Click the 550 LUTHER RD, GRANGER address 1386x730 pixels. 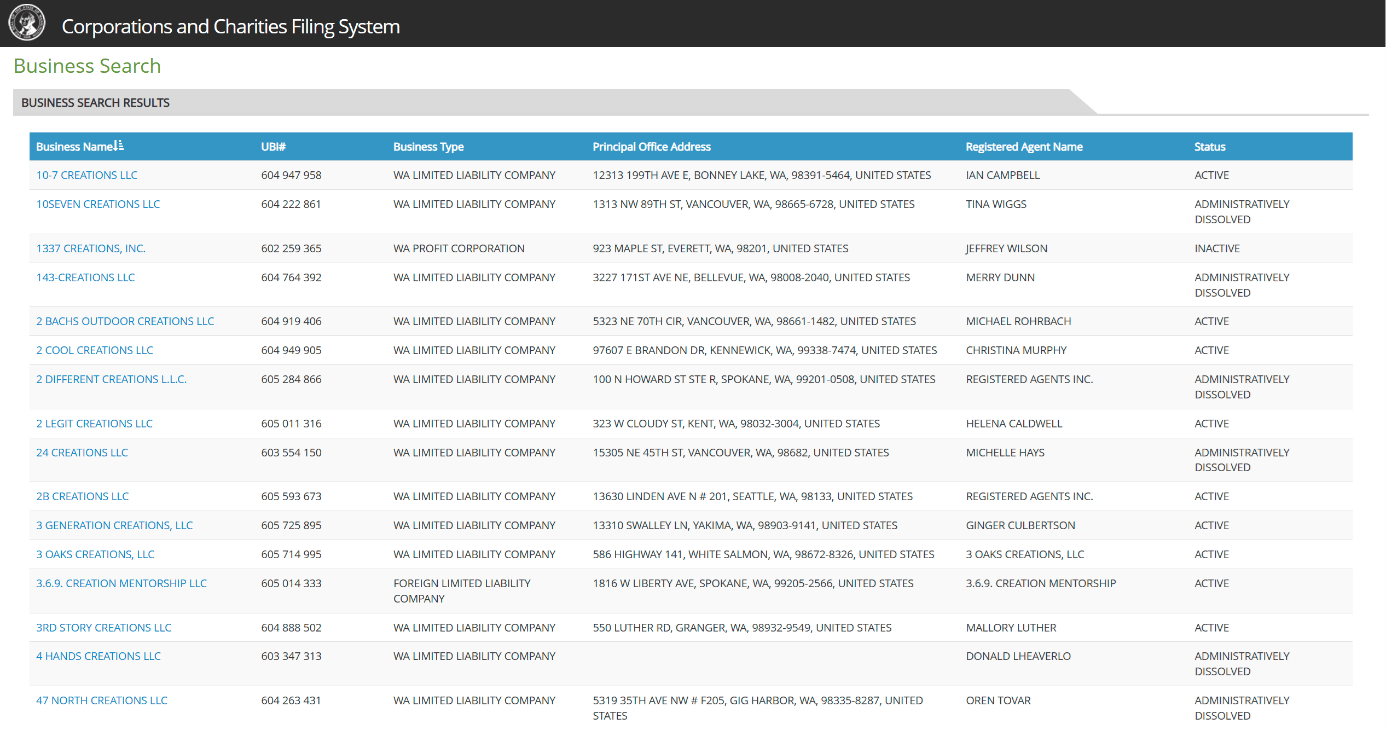[x=742, y=628]
